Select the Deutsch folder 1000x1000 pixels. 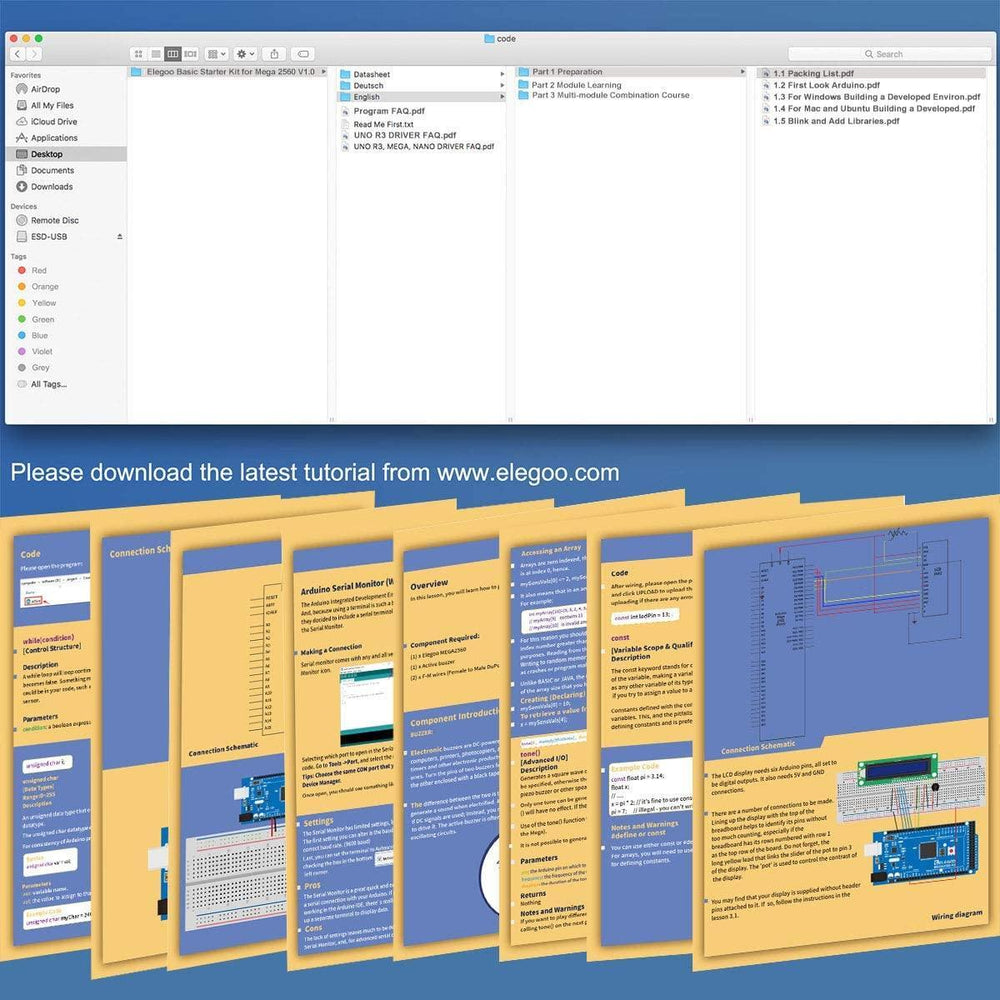coord(368,86)
